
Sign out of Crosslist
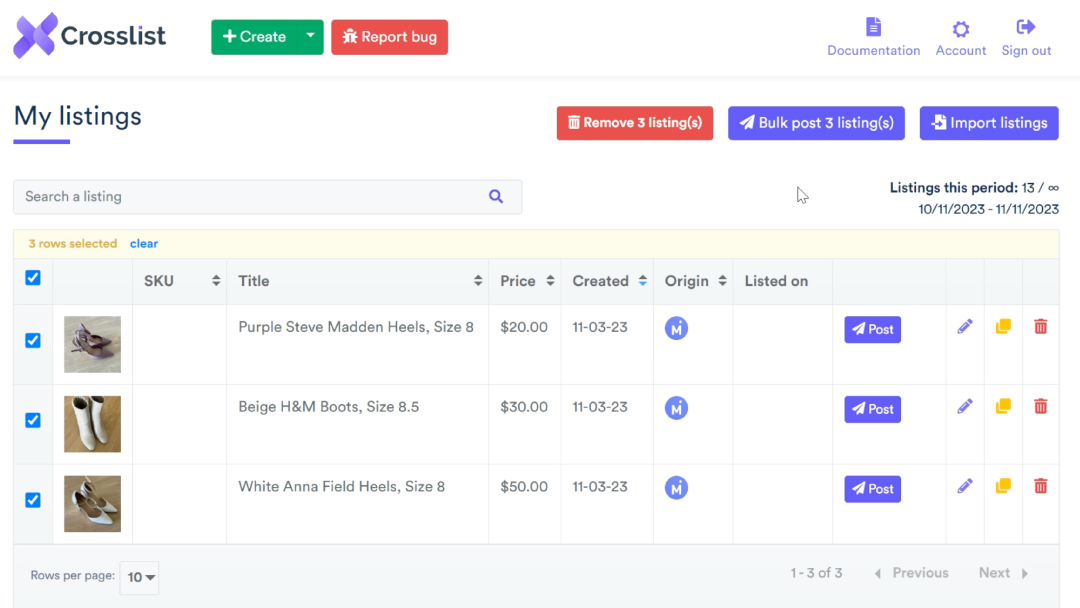tap(1026, 36)
